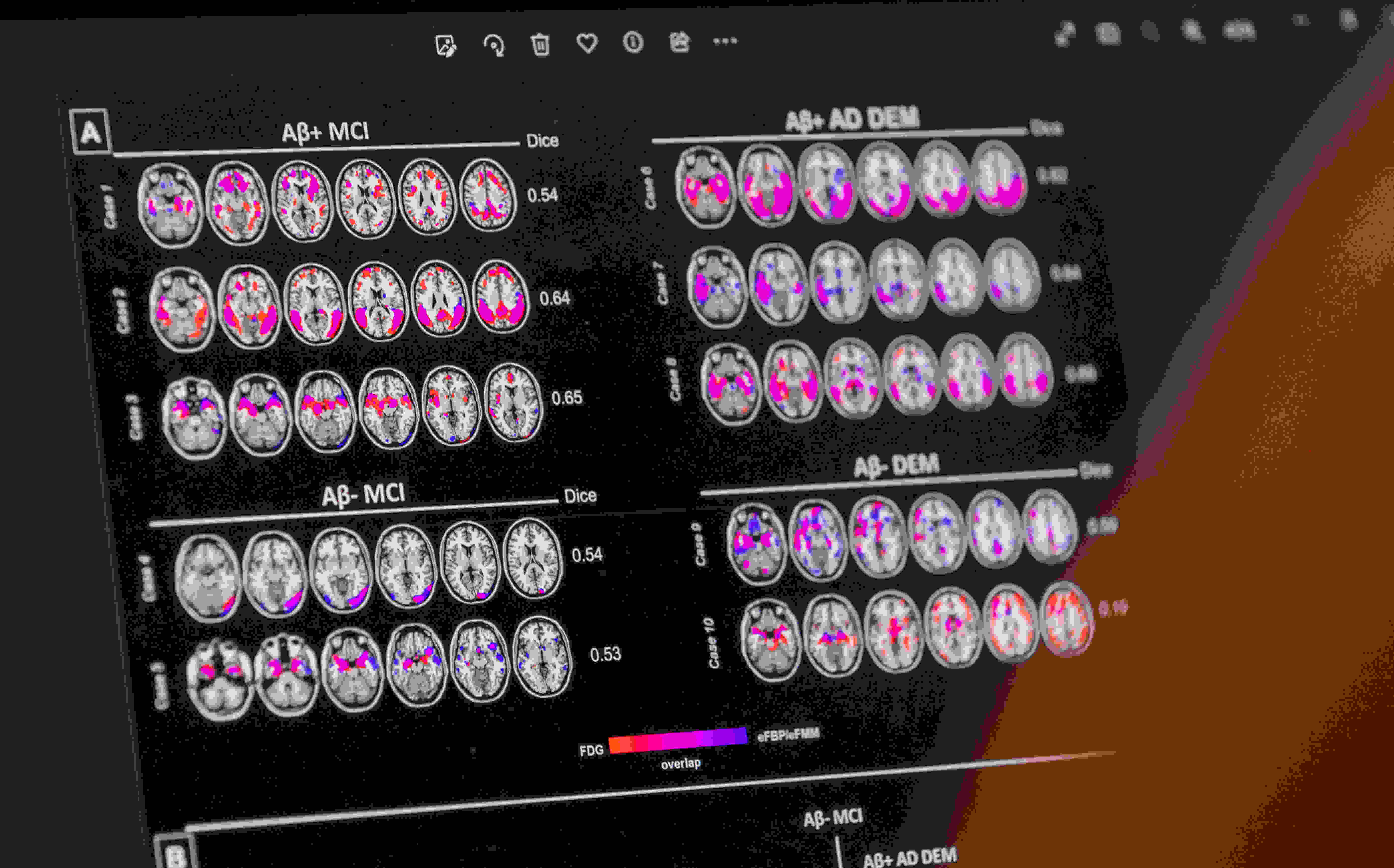Open the Edit image tool

[446, 45]
